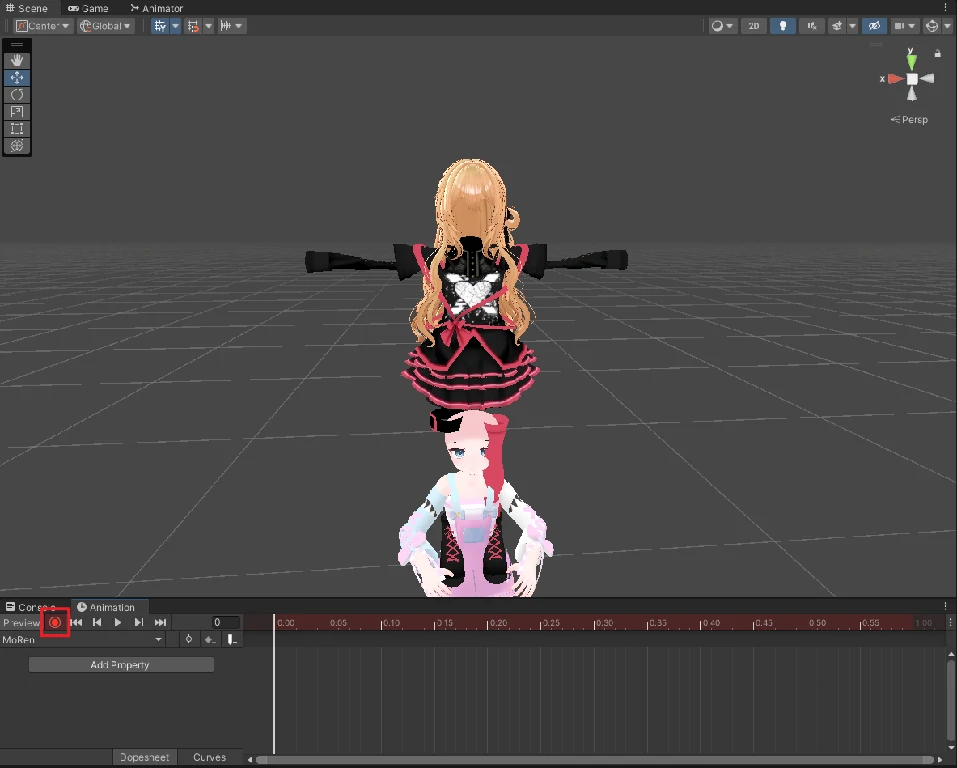Jump to first keyframe in Animation
Screen dimensions: 957x768
pyautogui.click(x=76, y=622)
